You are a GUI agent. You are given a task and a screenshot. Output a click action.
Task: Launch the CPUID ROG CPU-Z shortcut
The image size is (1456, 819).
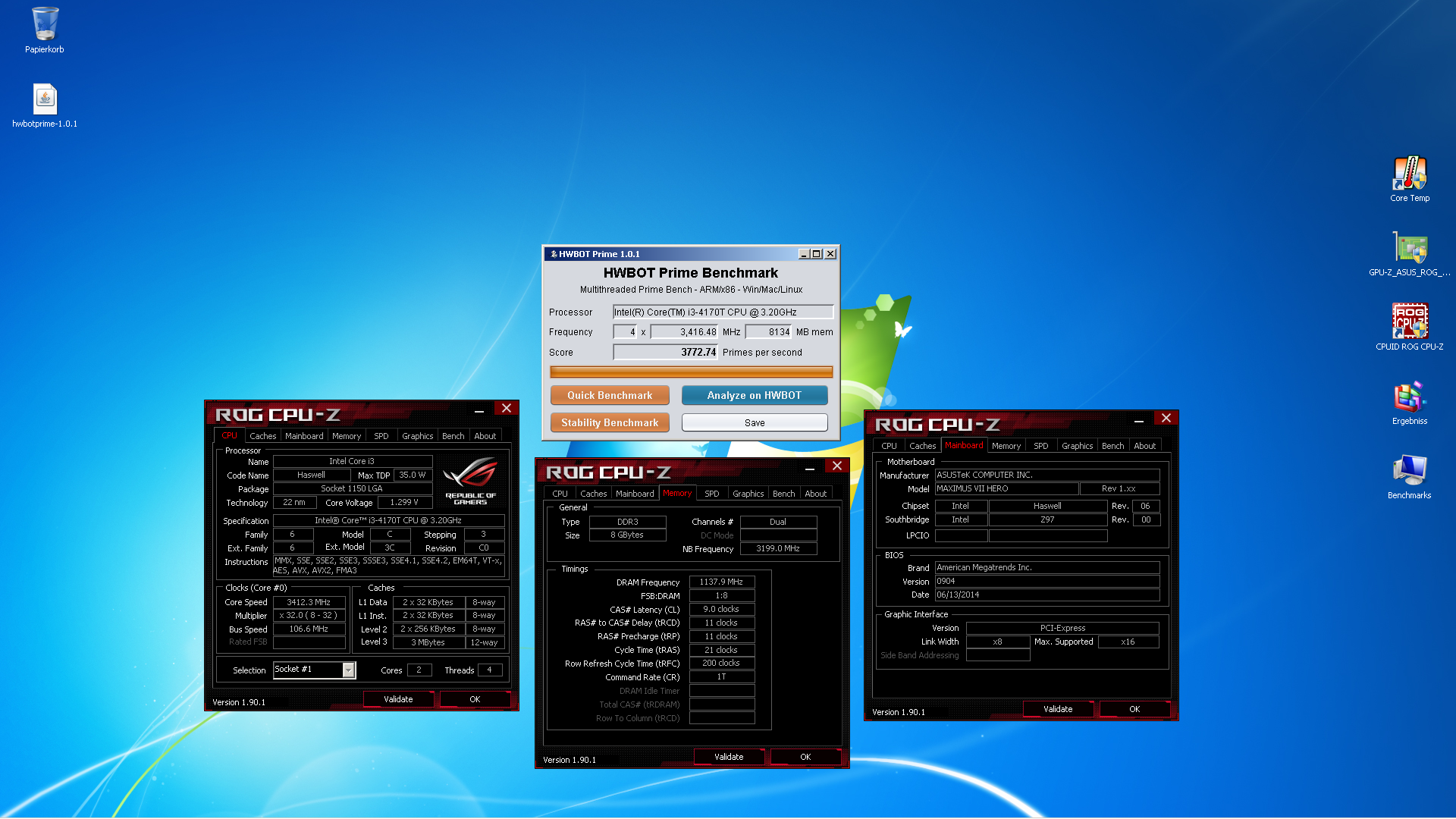click(1410, 328)
